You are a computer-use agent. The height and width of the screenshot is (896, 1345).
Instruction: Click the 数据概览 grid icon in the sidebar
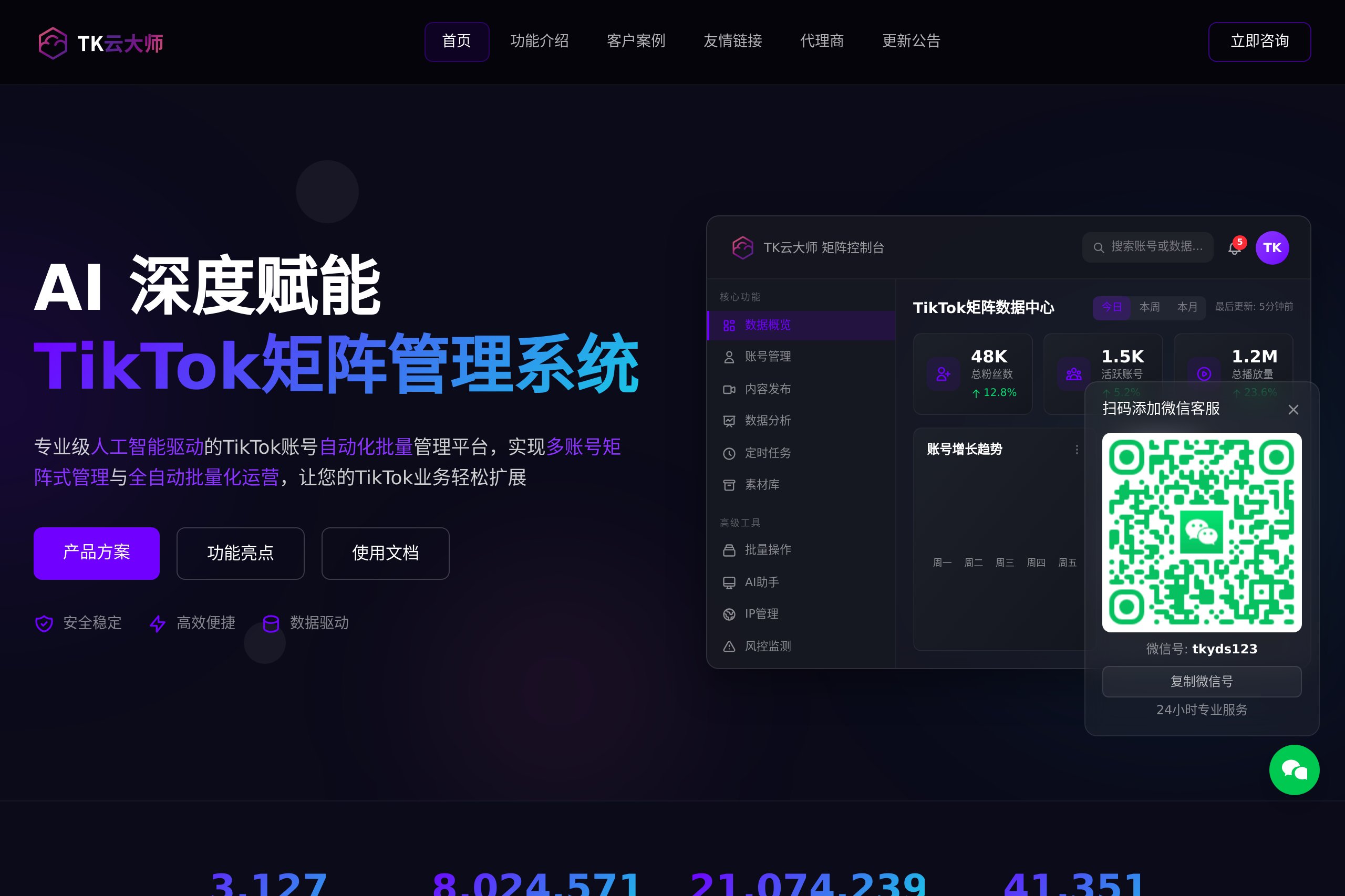(729, 325)
